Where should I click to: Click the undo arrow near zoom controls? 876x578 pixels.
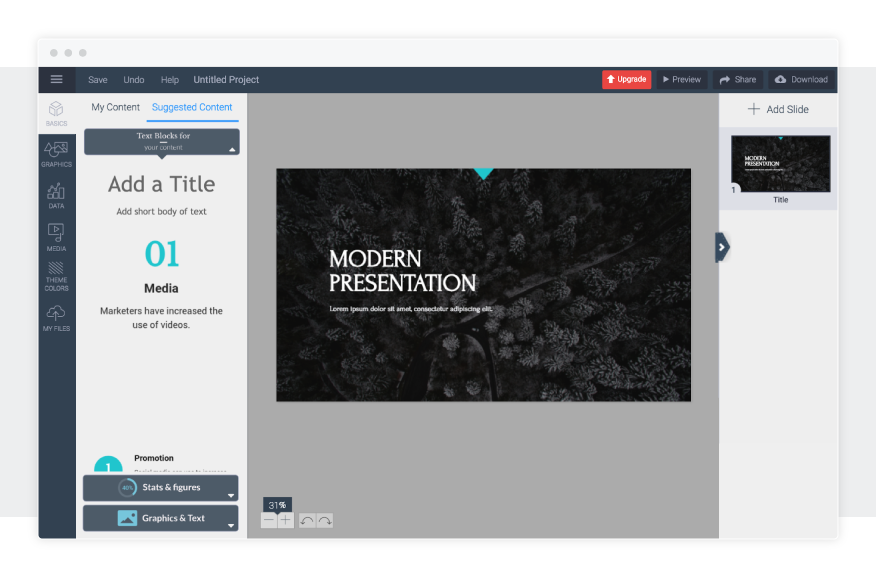(307, 520)
